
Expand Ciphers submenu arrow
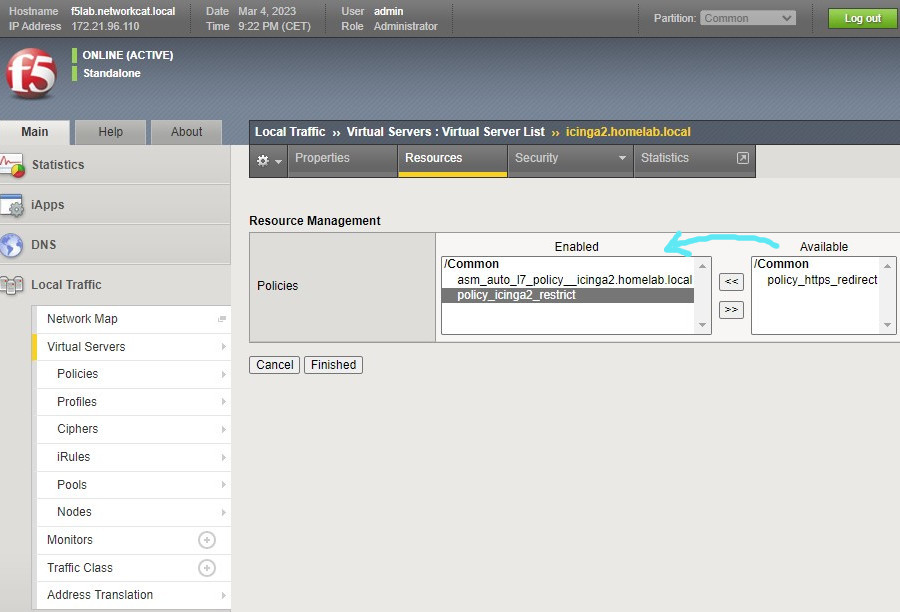point(223,429)
